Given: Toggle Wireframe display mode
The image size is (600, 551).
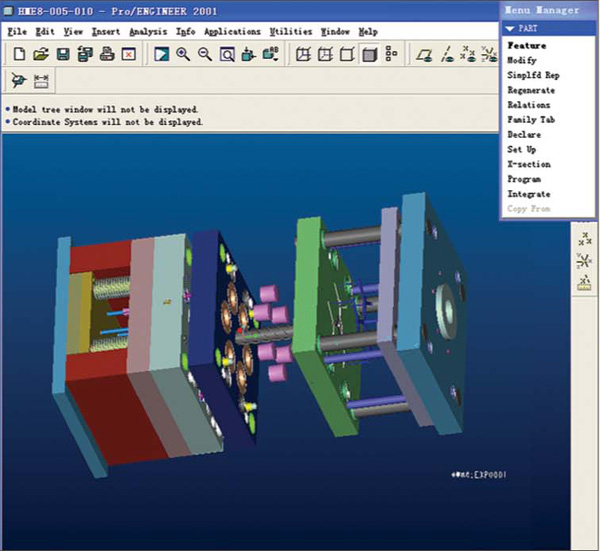Looking at the screenshot, I should tap(304, 54).
